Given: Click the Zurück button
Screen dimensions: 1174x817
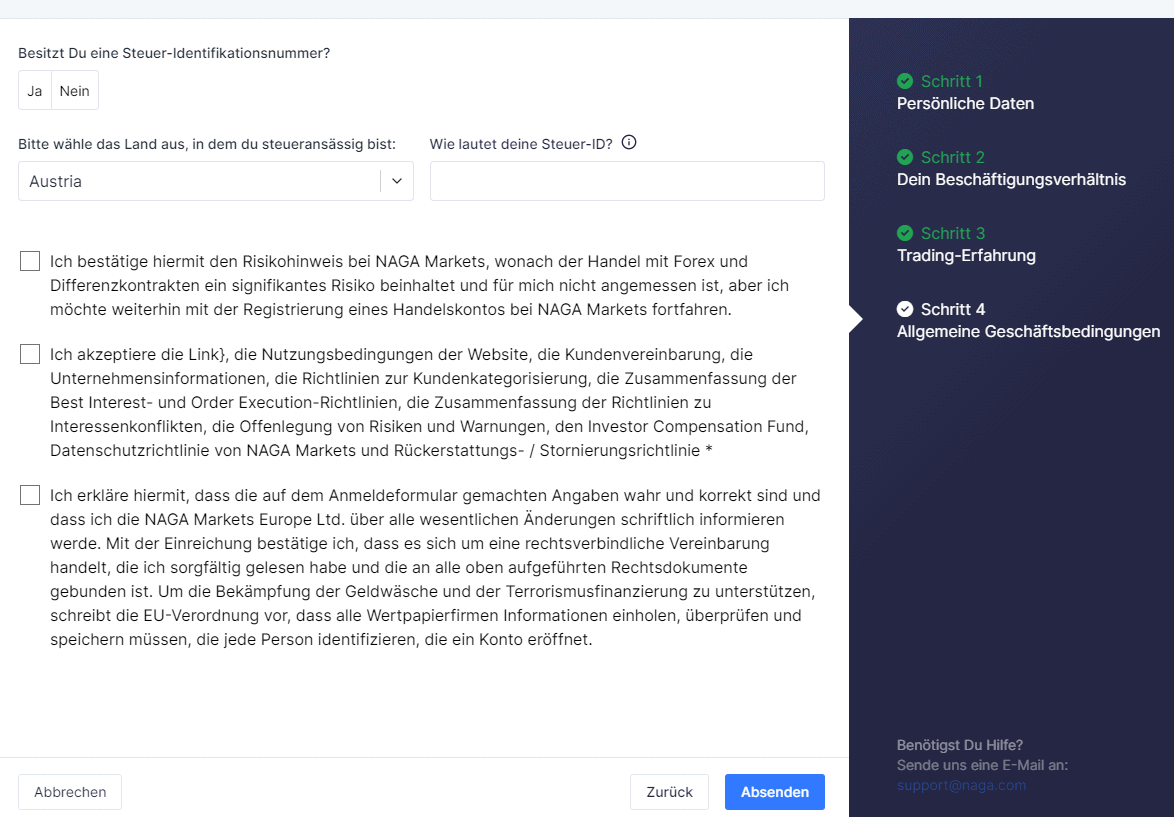Looking at the screenshot, I should [x=669, y=792].
